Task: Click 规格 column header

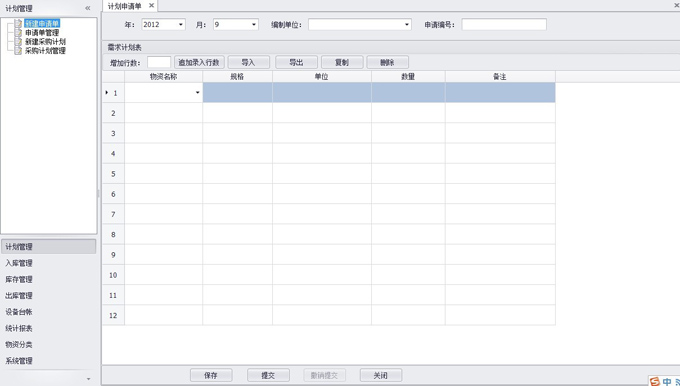Action: tap(237, 77)
